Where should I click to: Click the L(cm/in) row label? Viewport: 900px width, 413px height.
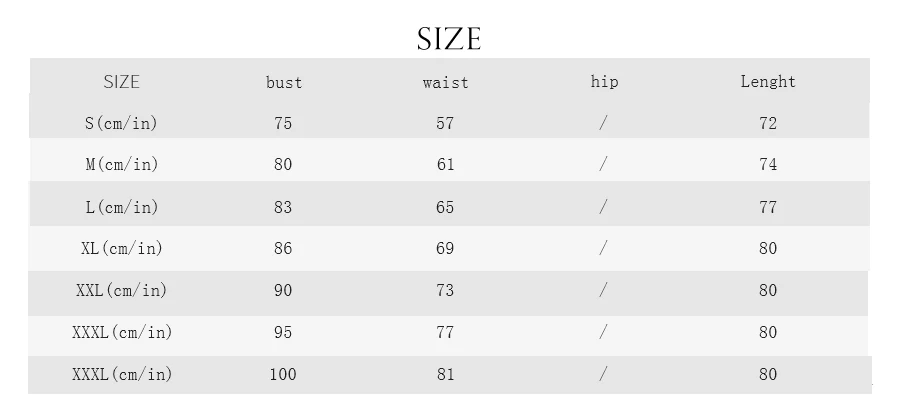122,207
